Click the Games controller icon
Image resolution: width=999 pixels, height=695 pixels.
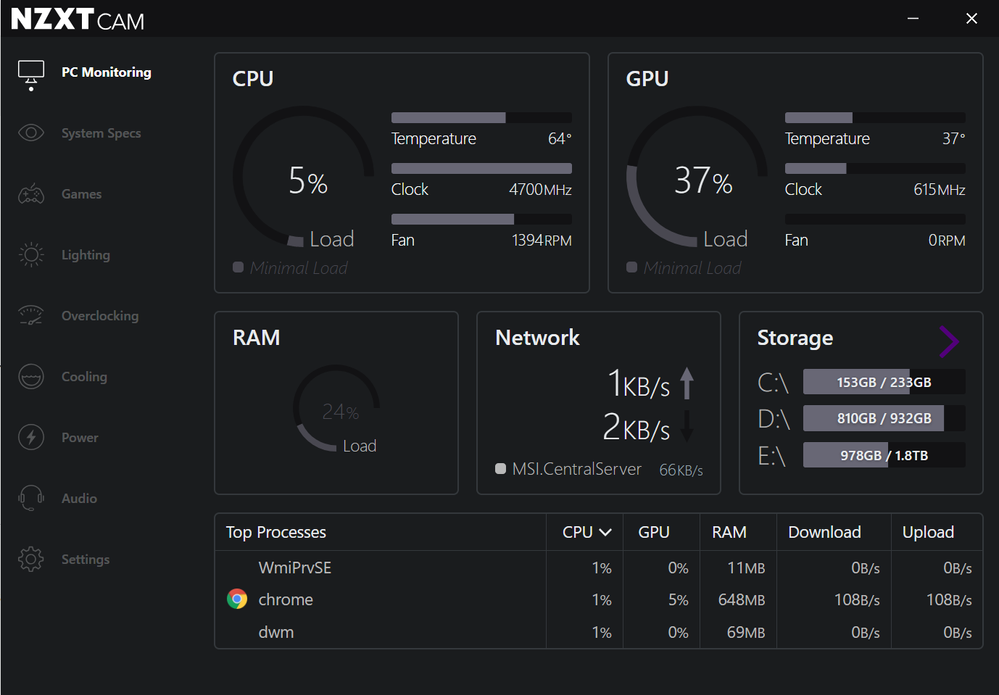point(31,194)
